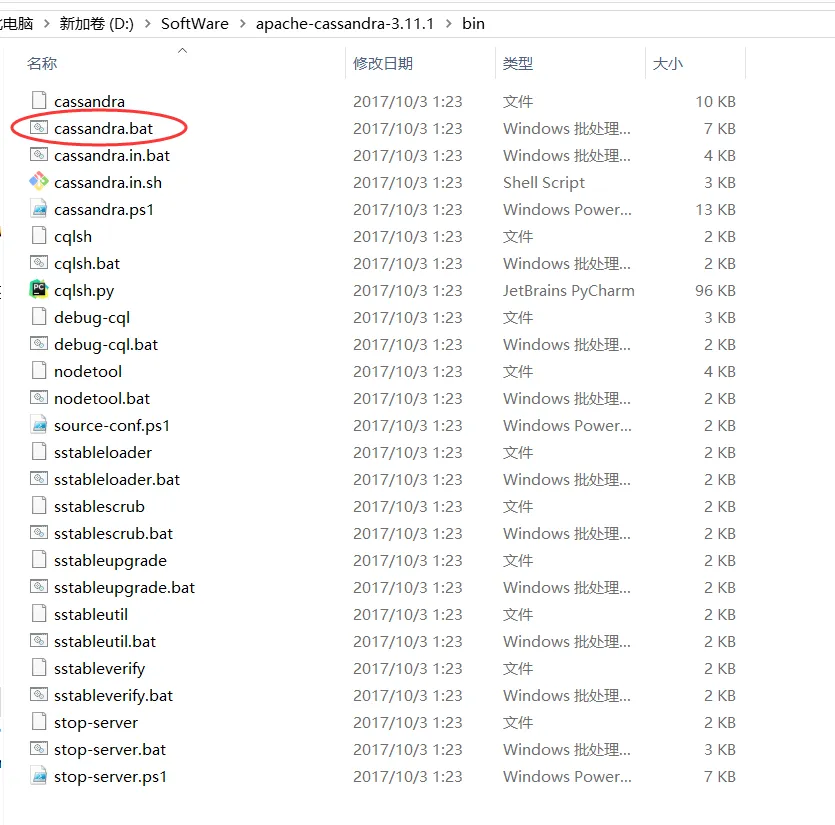
Task: Click the cassandra.in.bat file icon
Action: pos(39,155)
